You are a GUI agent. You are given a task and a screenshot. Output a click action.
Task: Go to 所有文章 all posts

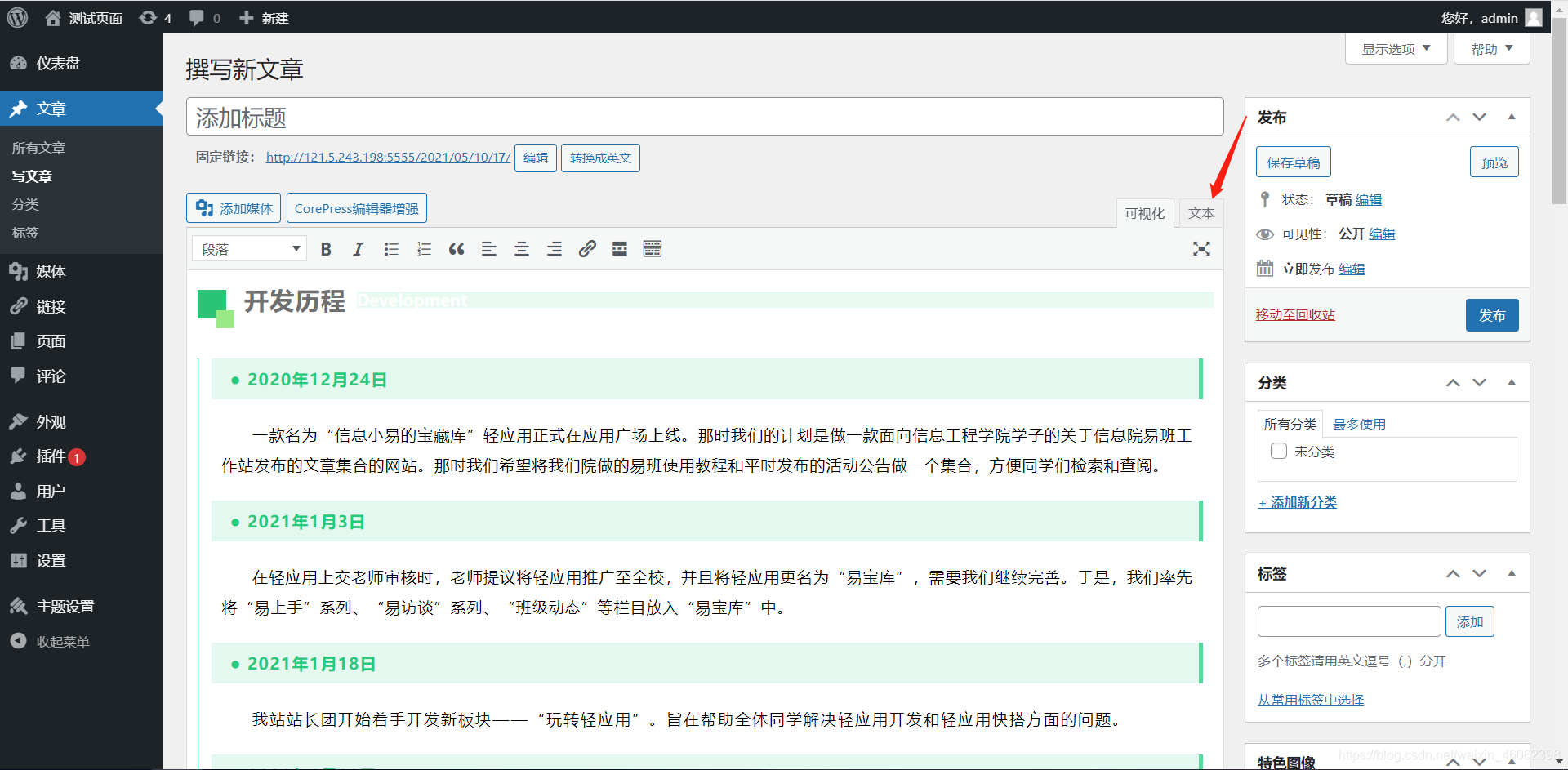click(x=38, y=148)
